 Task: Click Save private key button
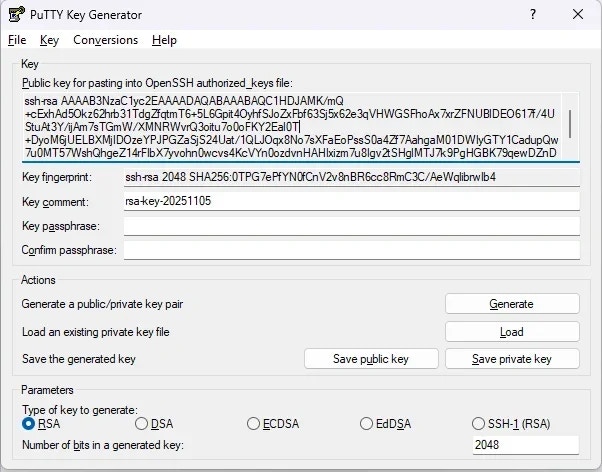[512, 359]
